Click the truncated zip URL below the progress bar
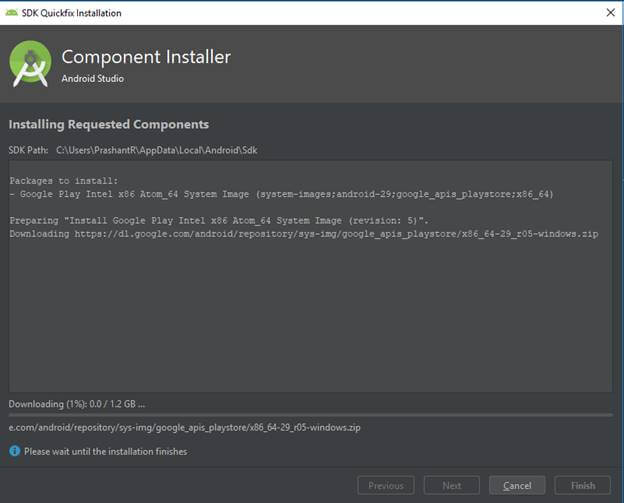This screenshot has width=624, height=503. [185, 427]
